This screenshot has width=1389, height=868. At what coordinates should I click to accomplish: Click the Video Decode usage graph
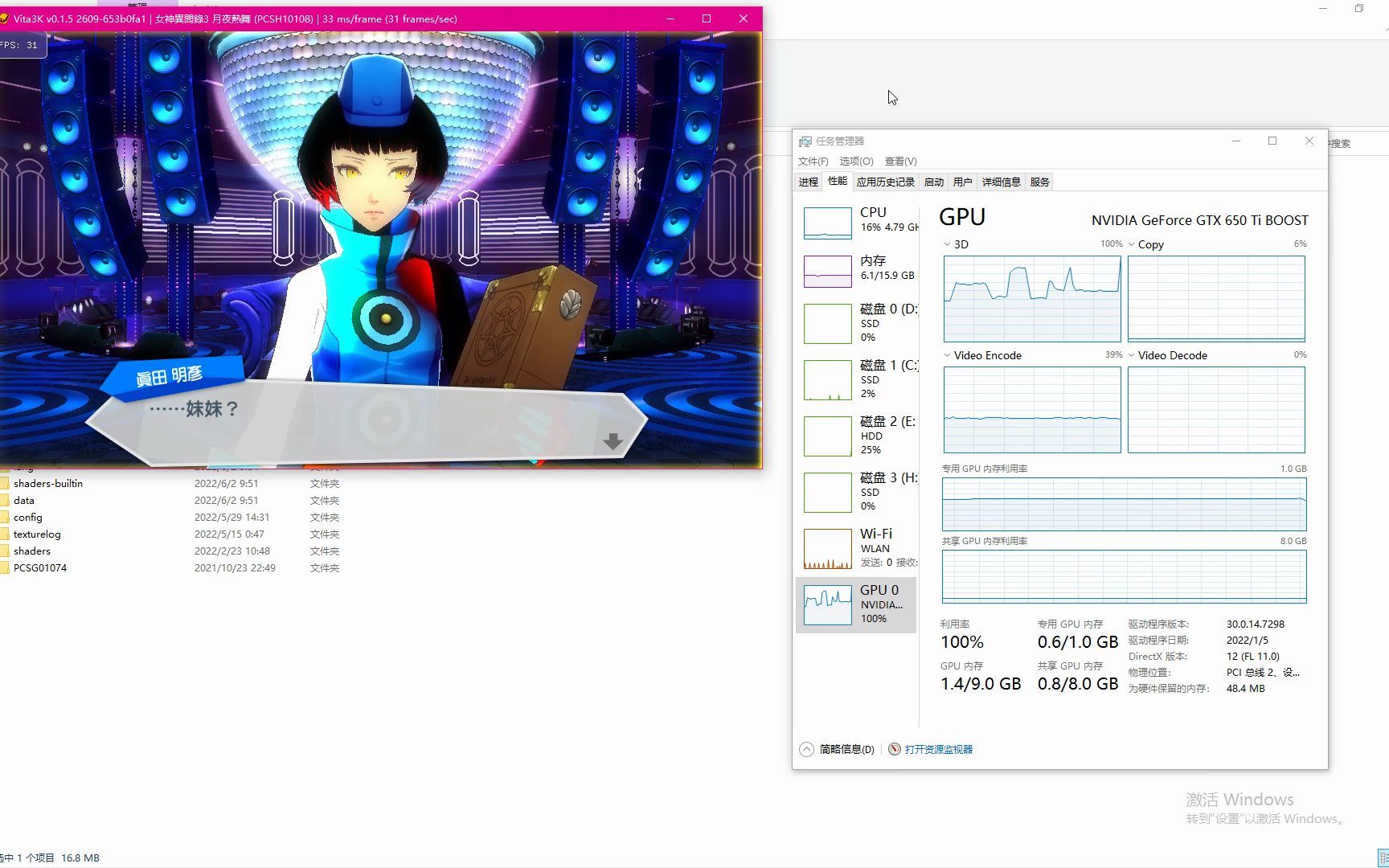click(x=1216, y=410)
